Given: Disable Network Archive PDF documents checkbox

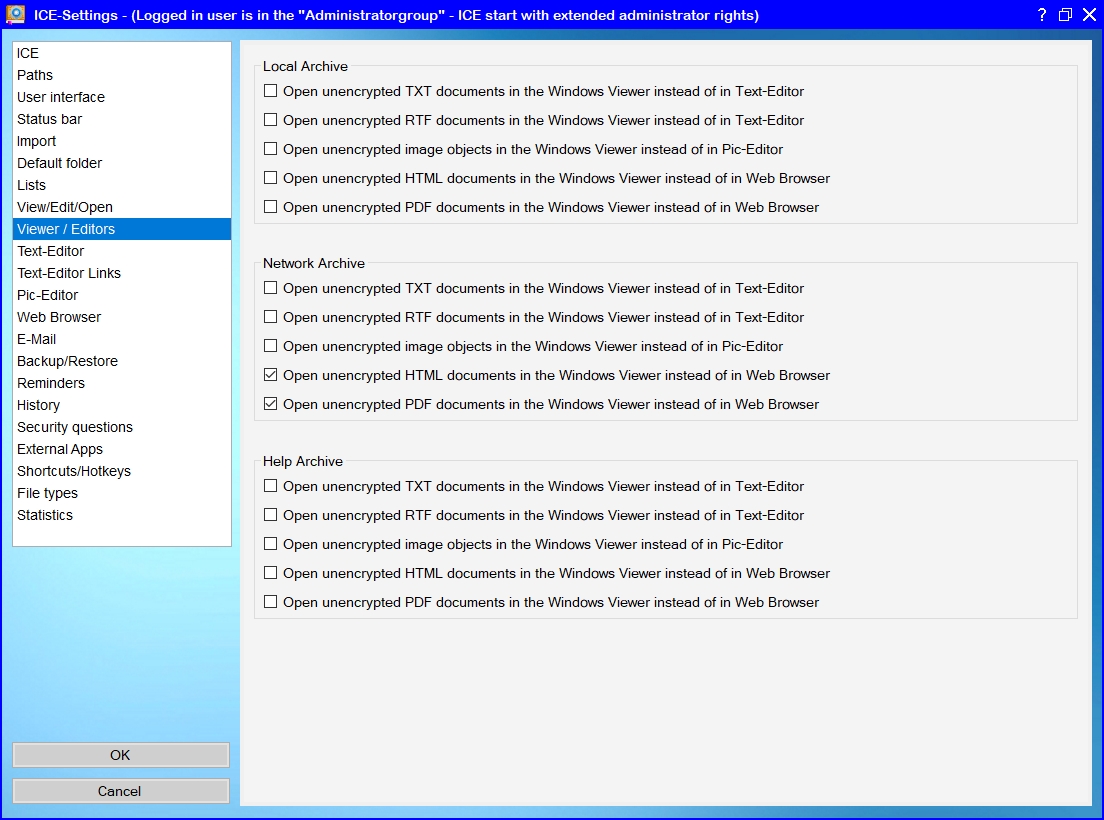Looking at the screenshot, I should click(271, 405).
